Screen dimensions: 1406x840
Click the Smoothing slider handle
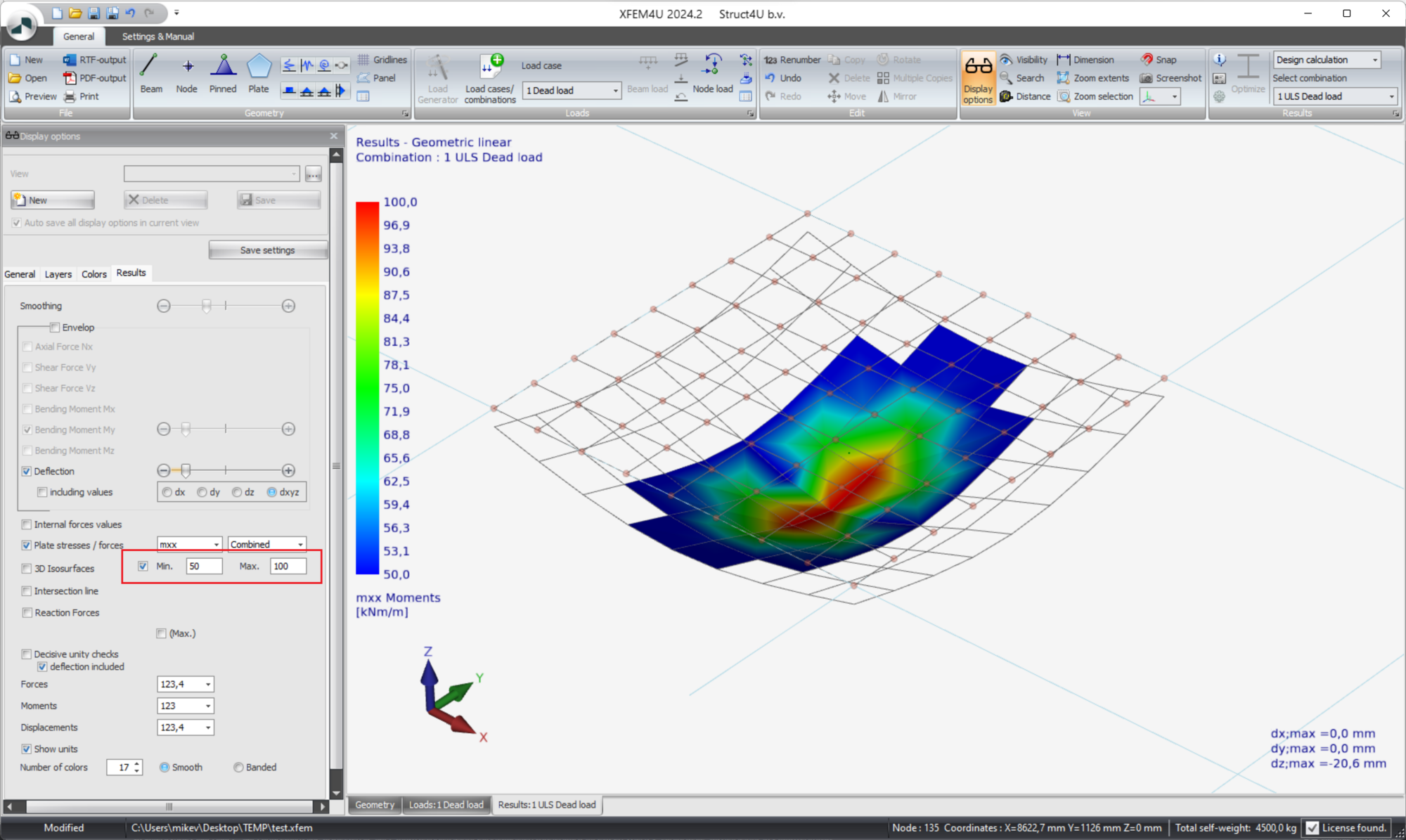(206, 306)
